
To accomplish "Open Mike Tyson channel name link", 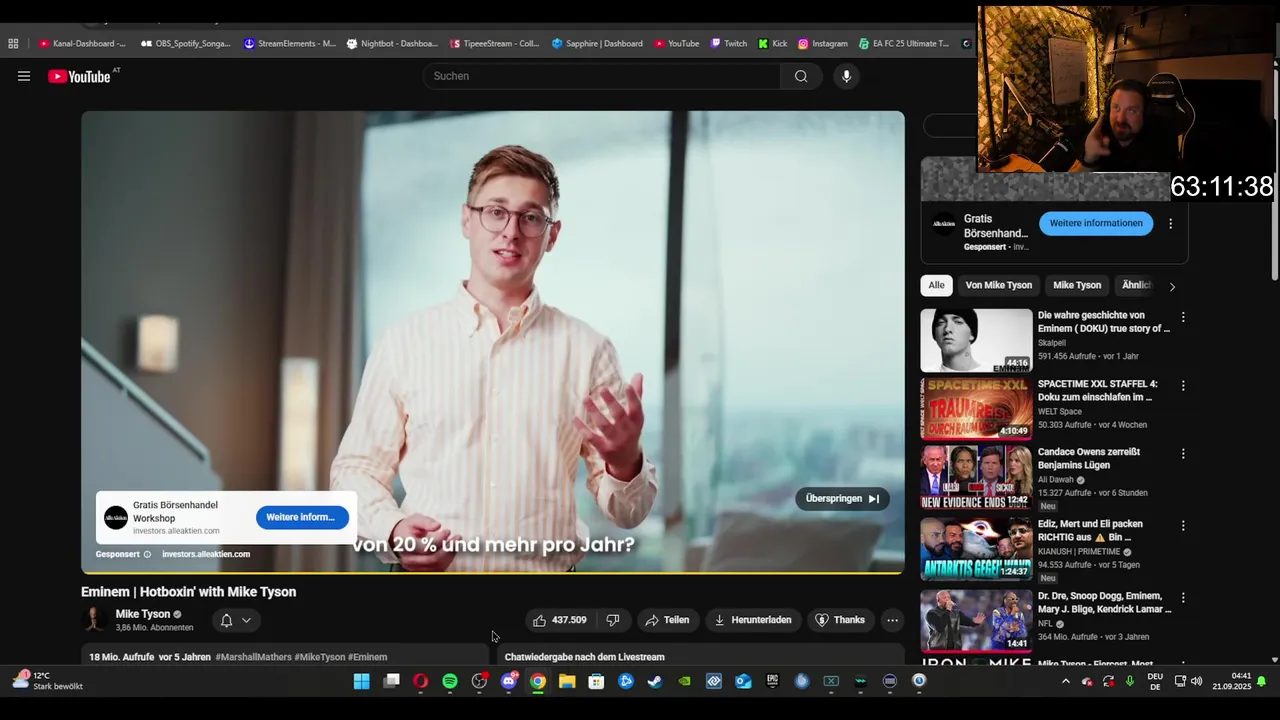I will (x=143, y=614).
